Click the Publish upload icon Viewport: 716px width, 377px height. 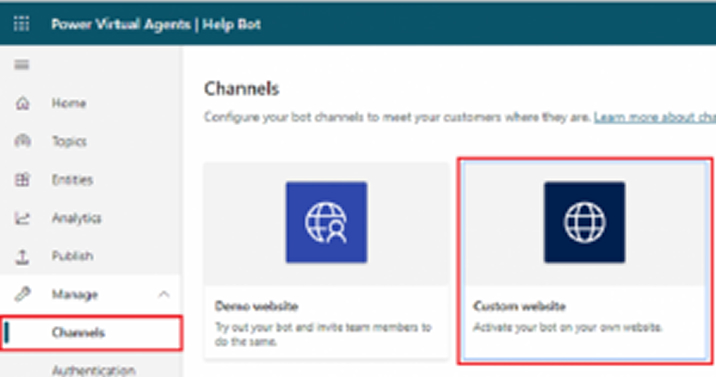click(x=22, y=257)
